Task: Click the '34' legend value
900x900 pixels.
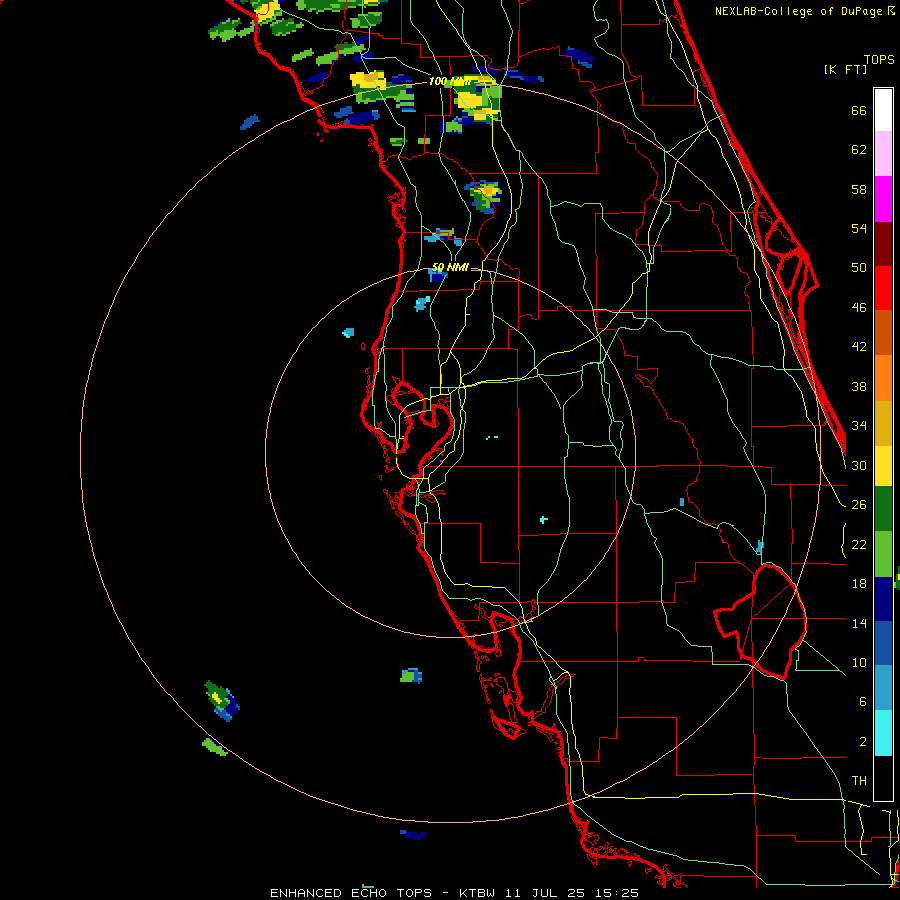Action: click(859, 426)
